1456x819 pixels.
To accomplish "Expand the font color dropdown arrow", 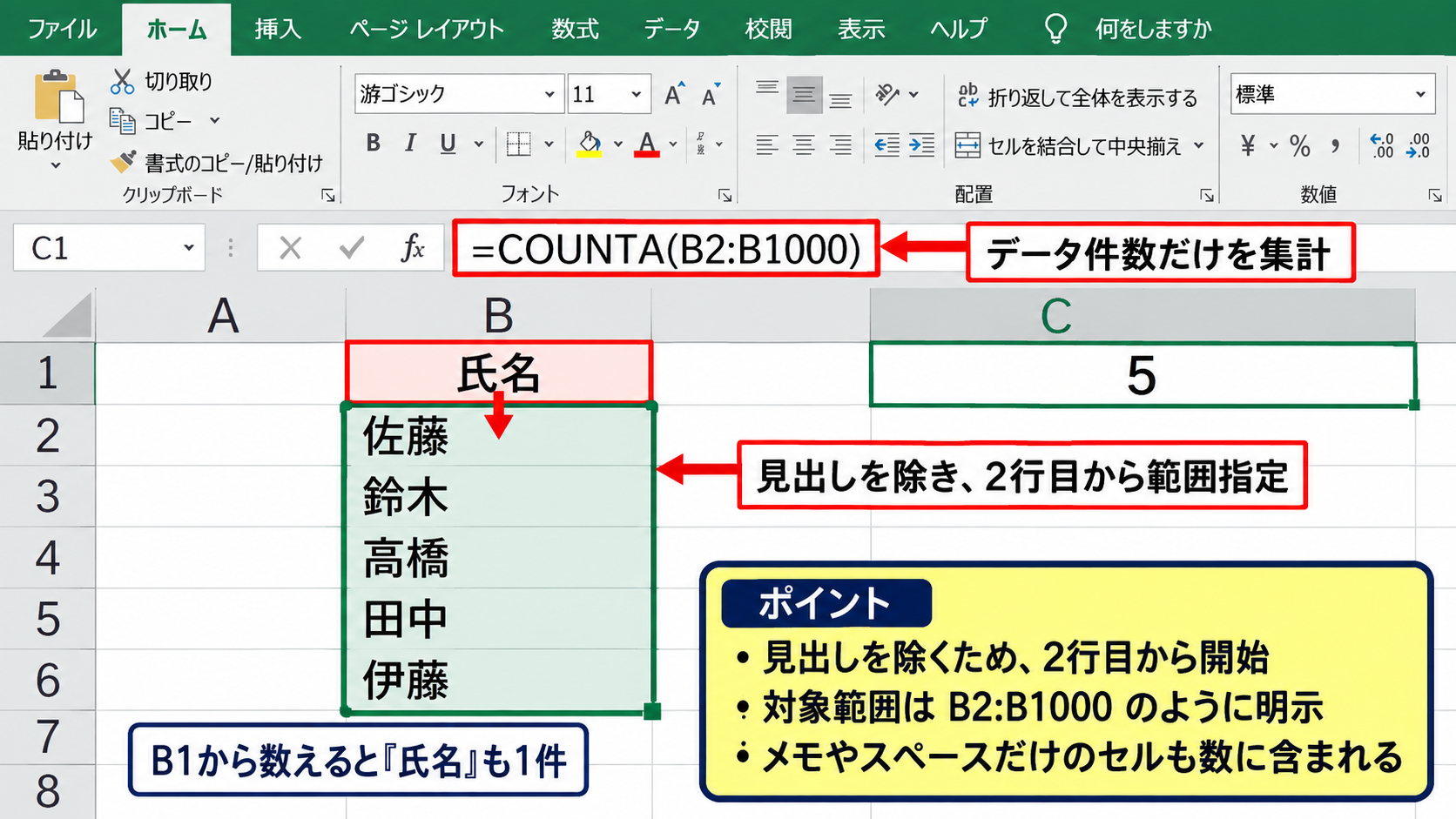I will pos(673,144).
